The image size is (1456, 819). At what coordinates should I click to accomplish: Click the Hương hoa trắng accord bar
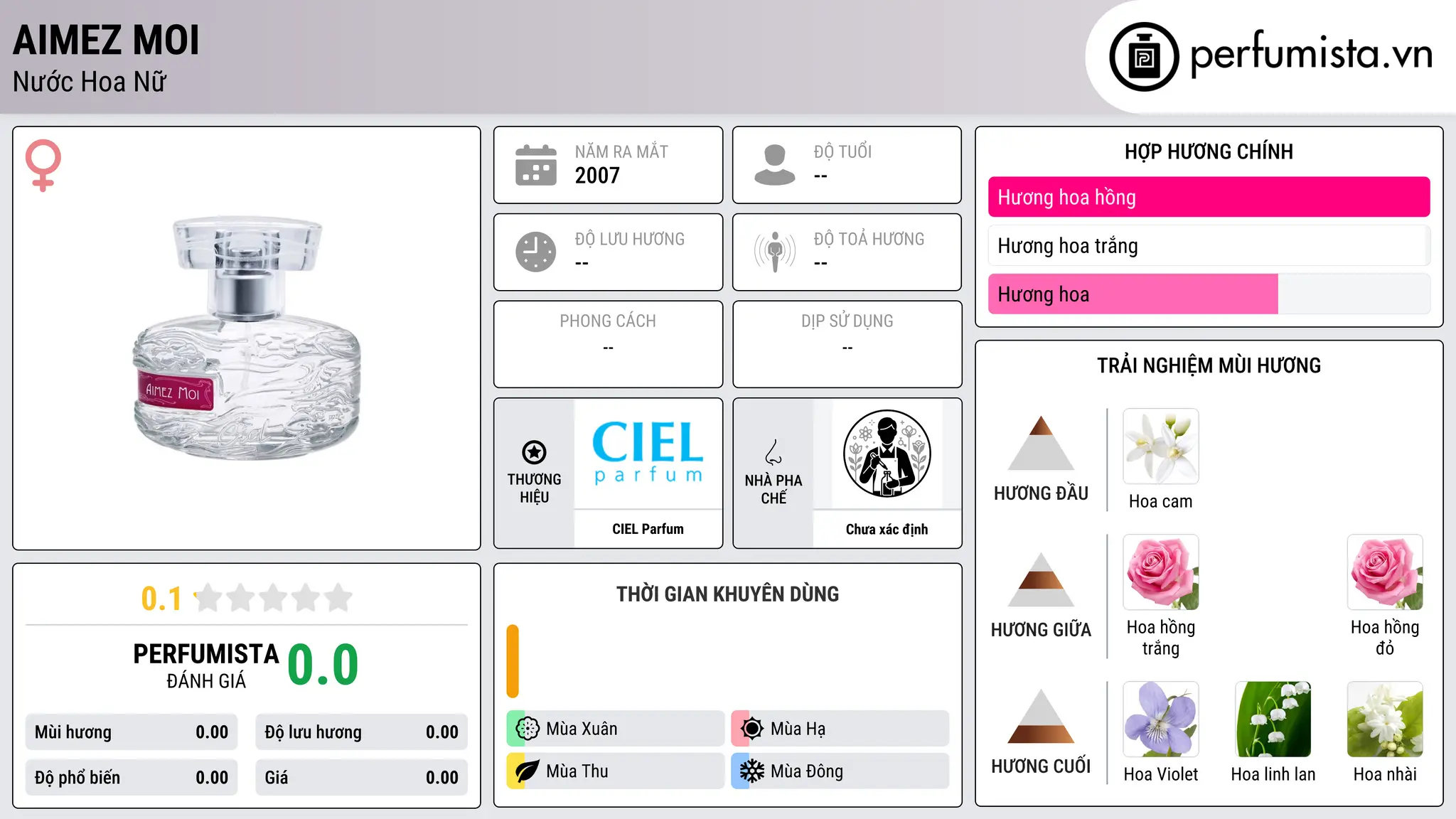point(1209,245)
